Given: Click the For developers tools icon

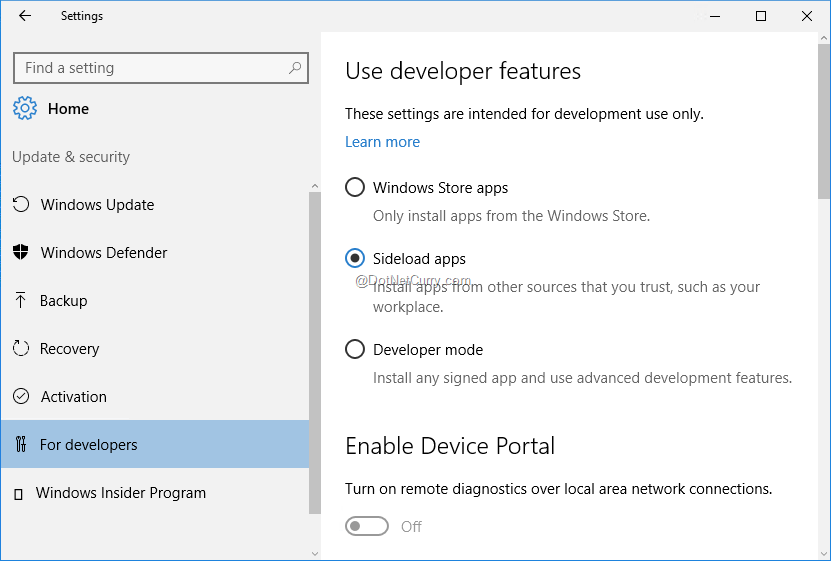Looking at the screenshot, I should point(21,444).
